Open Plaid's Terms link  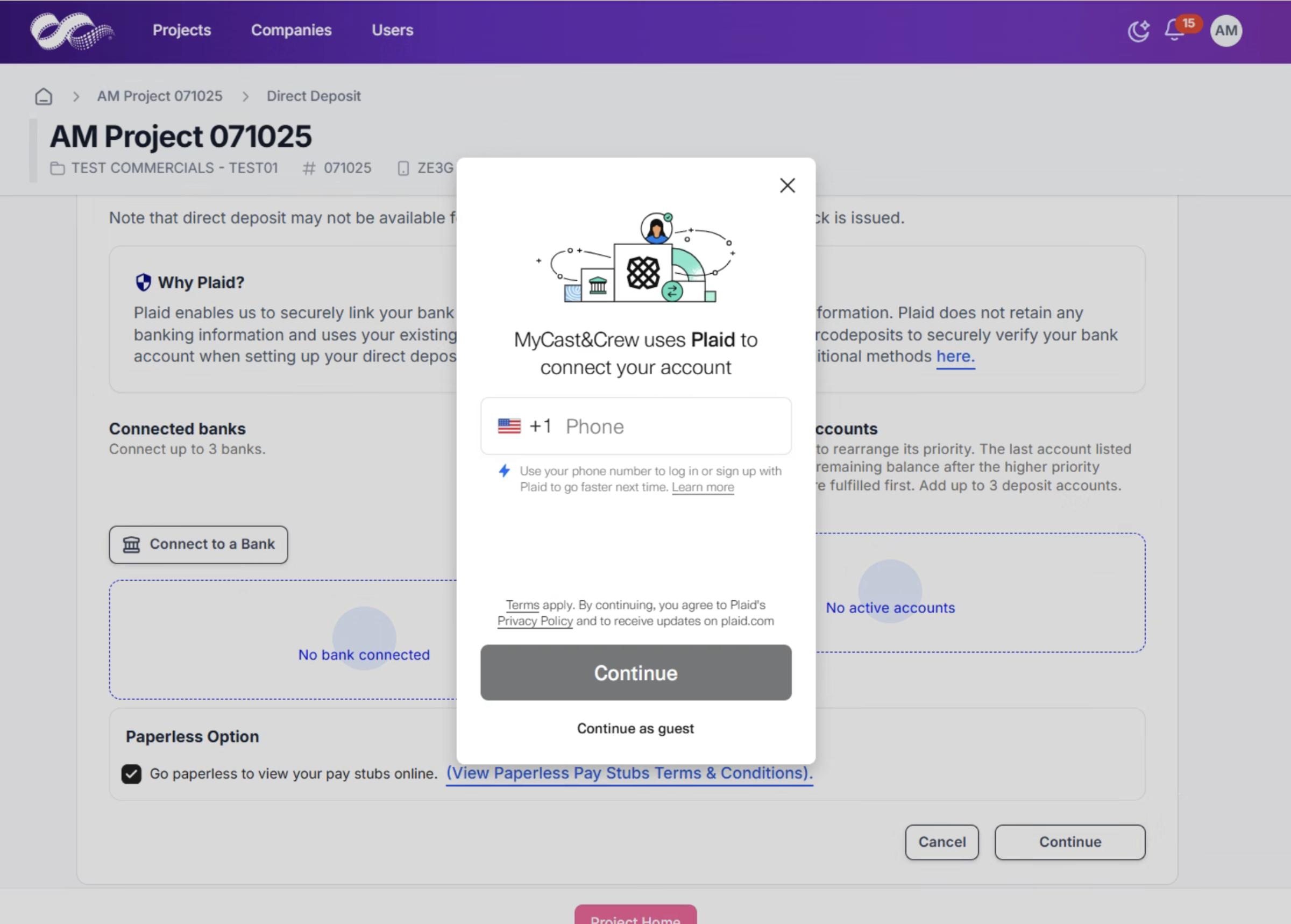(522, 605)
